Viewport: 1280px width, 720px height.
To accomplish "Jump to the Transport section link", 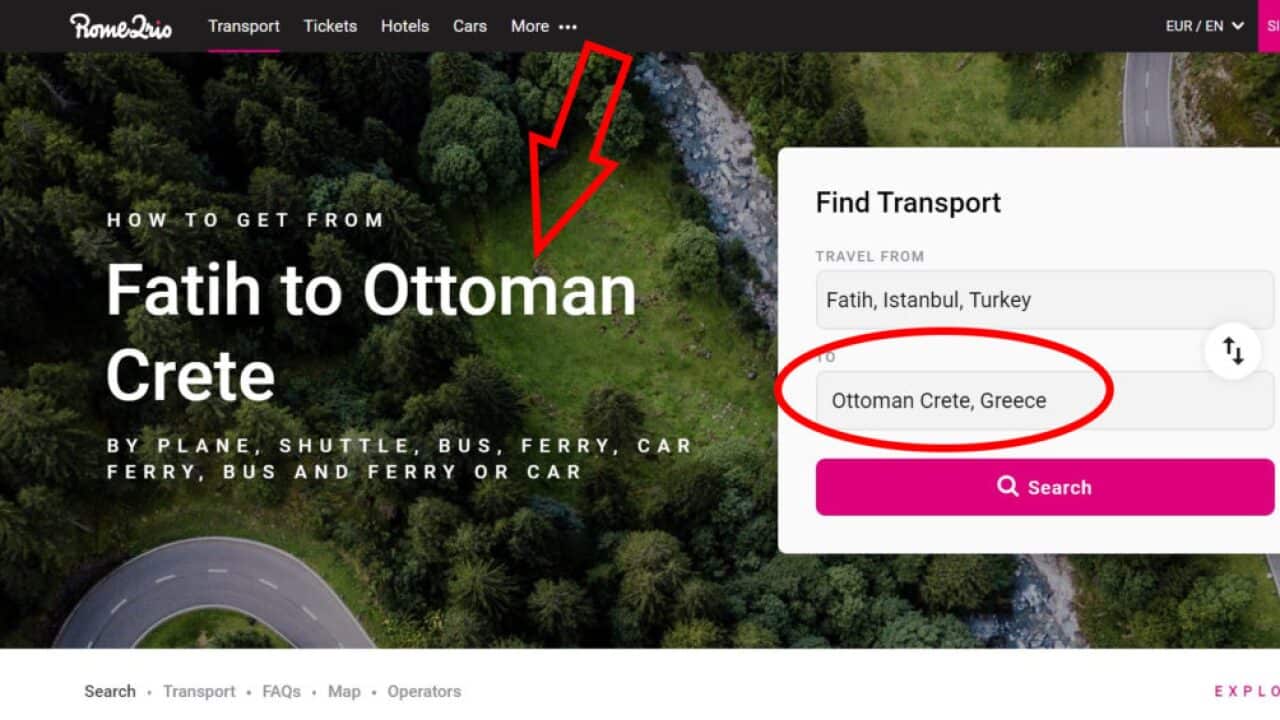I will pos(199,691).
